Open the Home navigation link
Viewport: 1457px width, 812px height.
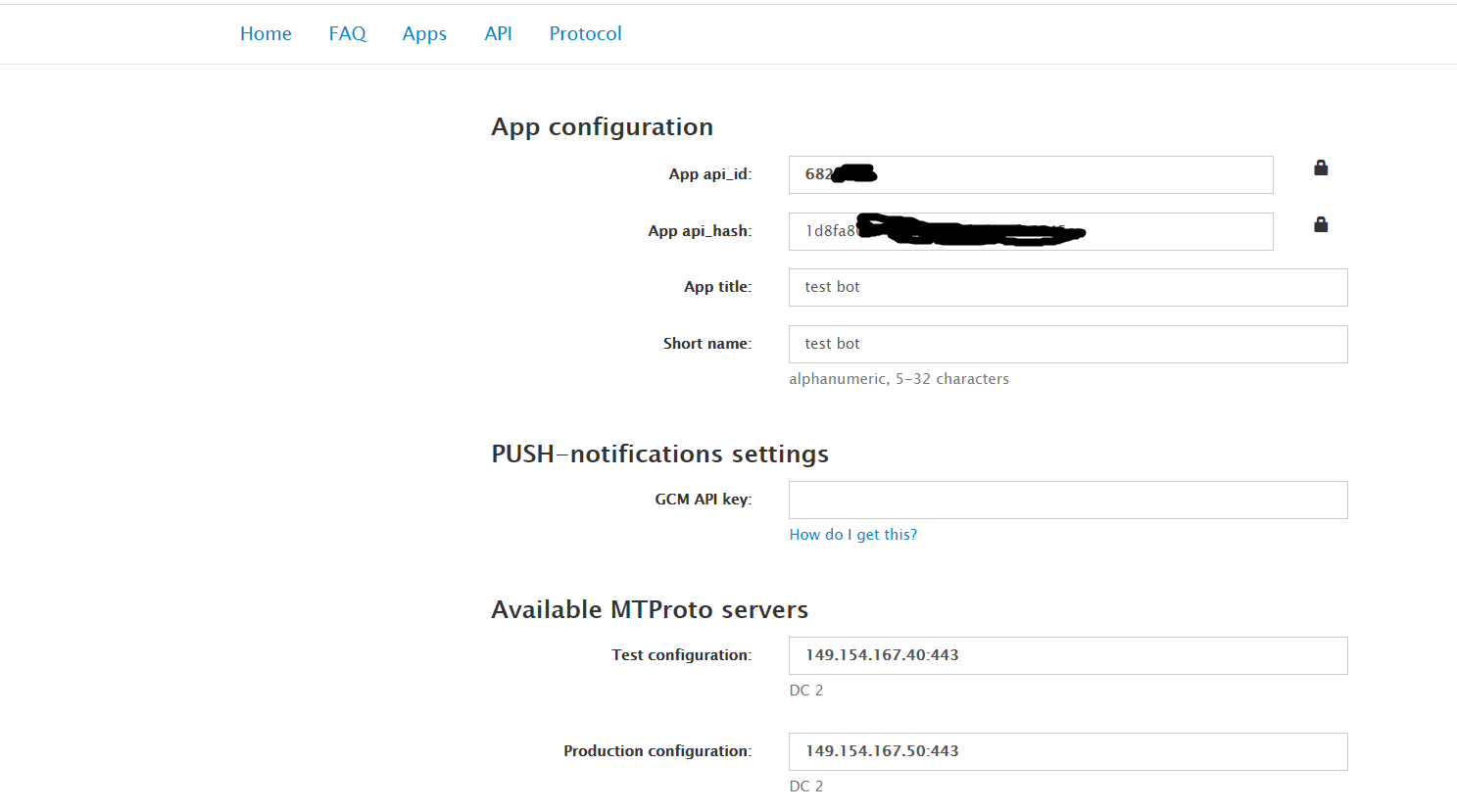[x=266, y=33]
